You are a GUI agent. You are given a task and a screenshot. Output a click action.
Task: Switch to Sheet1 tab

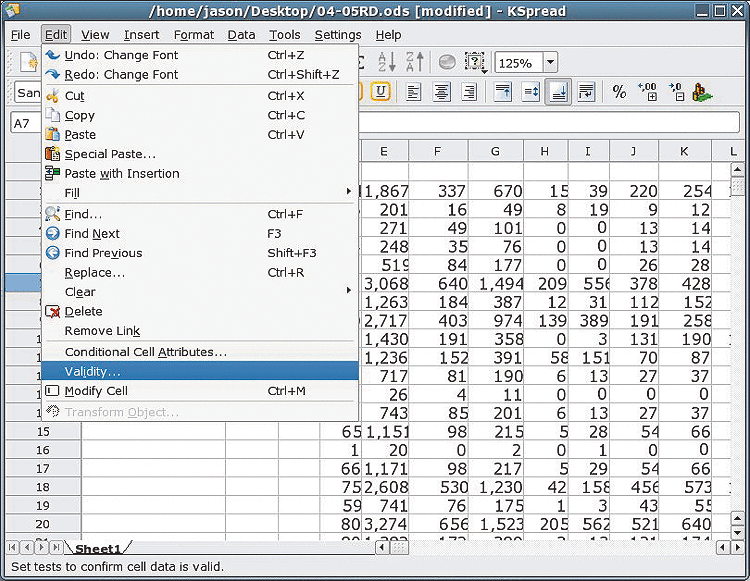pyautogui.click(x=98, y=548)
